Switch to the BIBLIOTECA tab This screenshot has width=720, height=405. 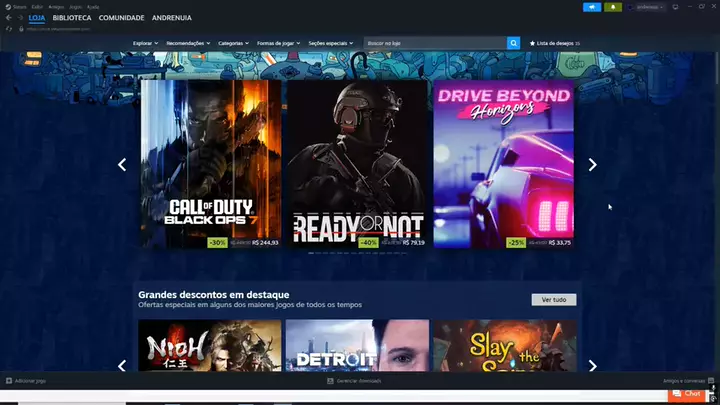(x=72, y=18)
